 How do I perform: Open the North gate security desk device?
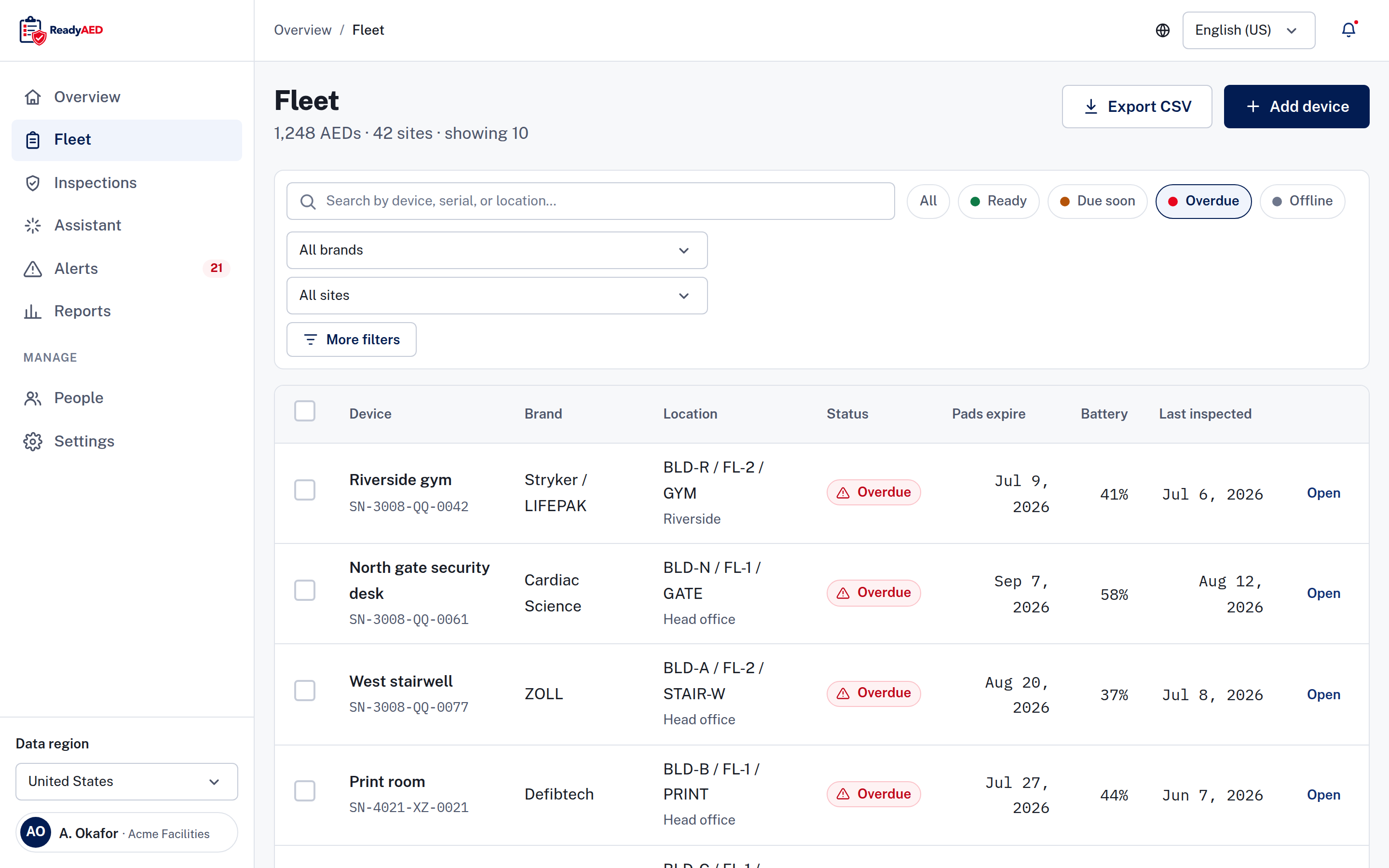1323,594
